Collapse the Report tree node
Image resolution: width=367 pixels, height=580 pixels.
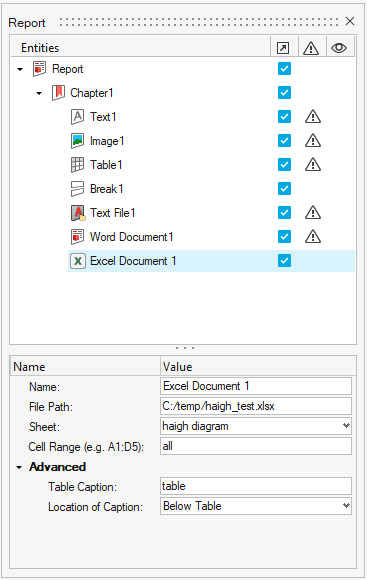pos(20,69)
